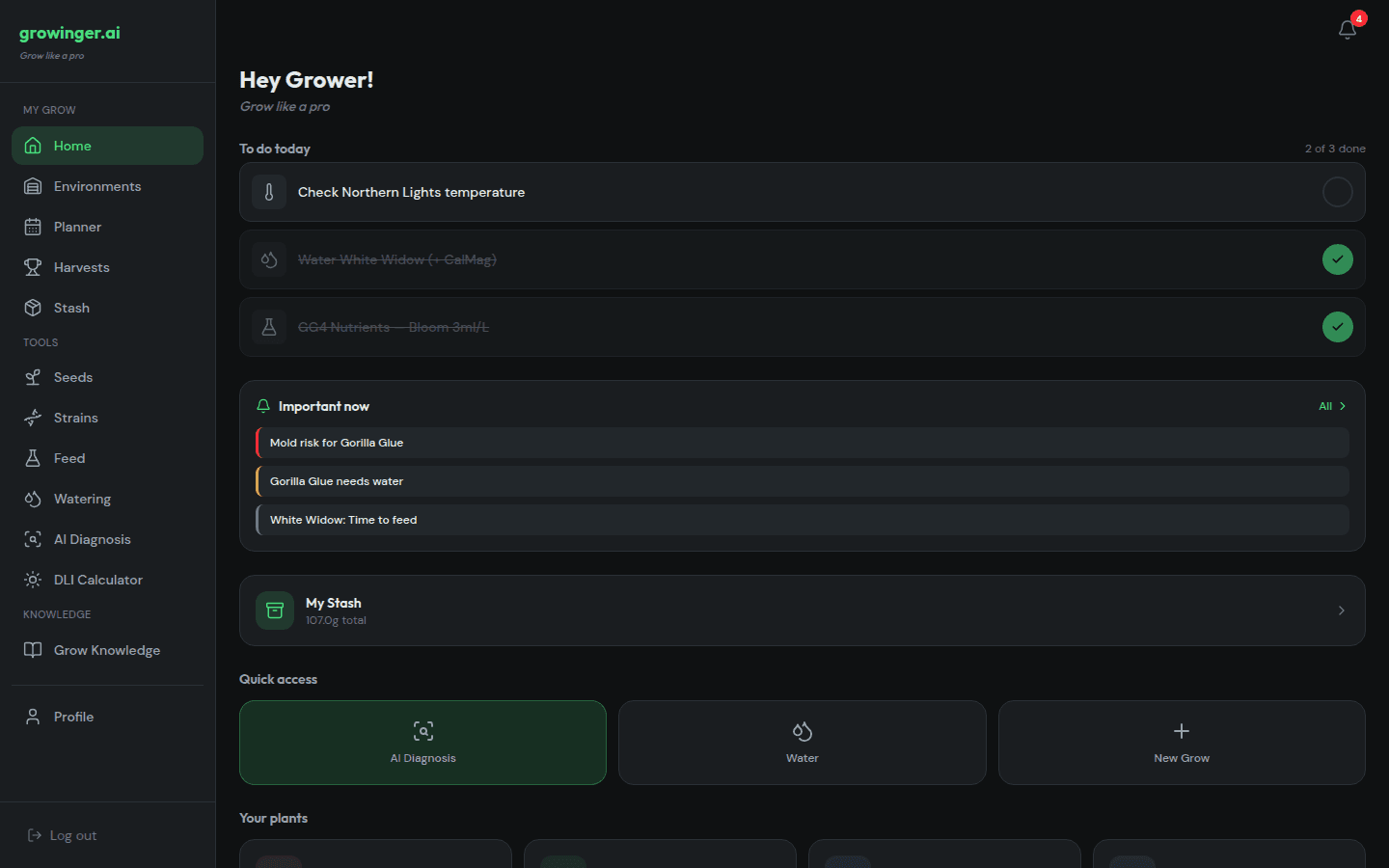1389x868 pixels.
Task: Click the DLI Calculator sun icon
Action: click(x=33, y=580)
